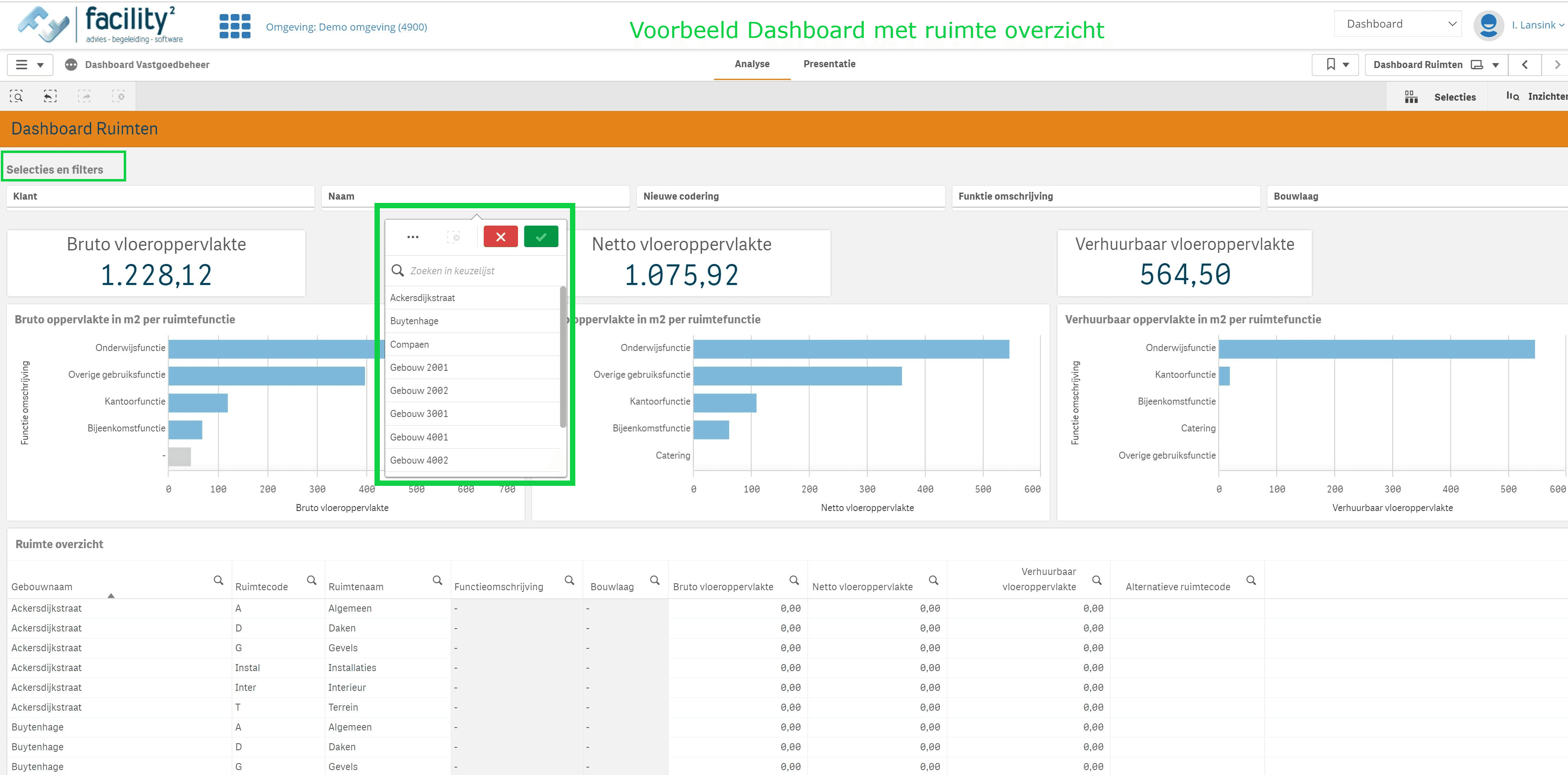Click the Bouwlaag column search icon
1568x775 pixels.
click(x=655, y=580)
